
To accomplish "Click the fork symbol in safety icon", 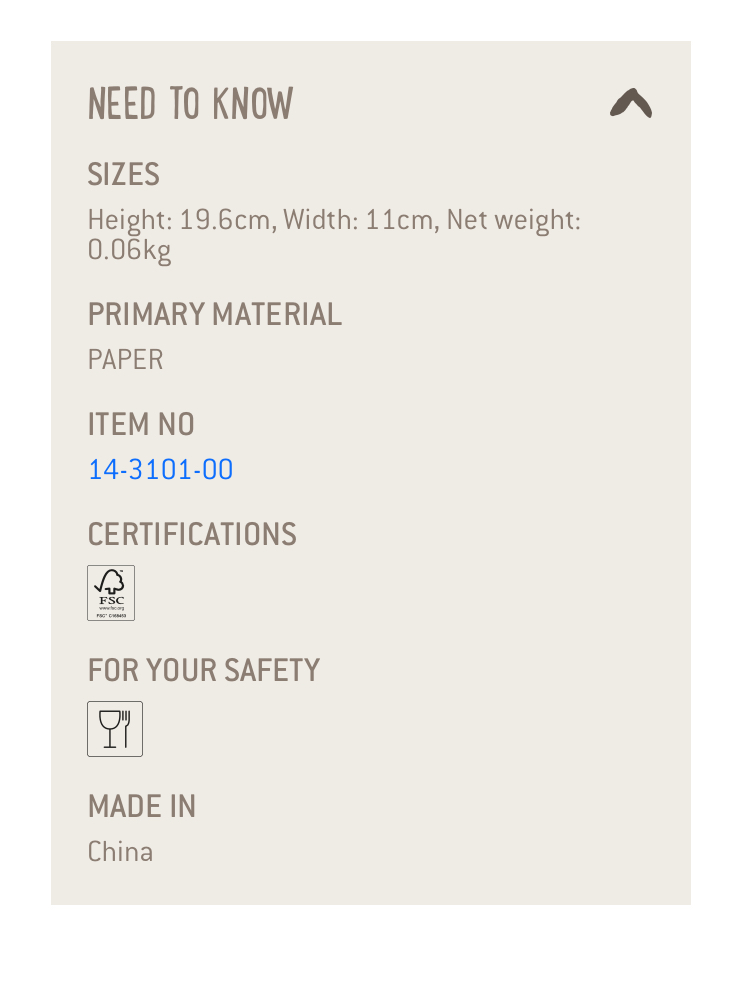I will pyautogui.click(x=126, y=729).
